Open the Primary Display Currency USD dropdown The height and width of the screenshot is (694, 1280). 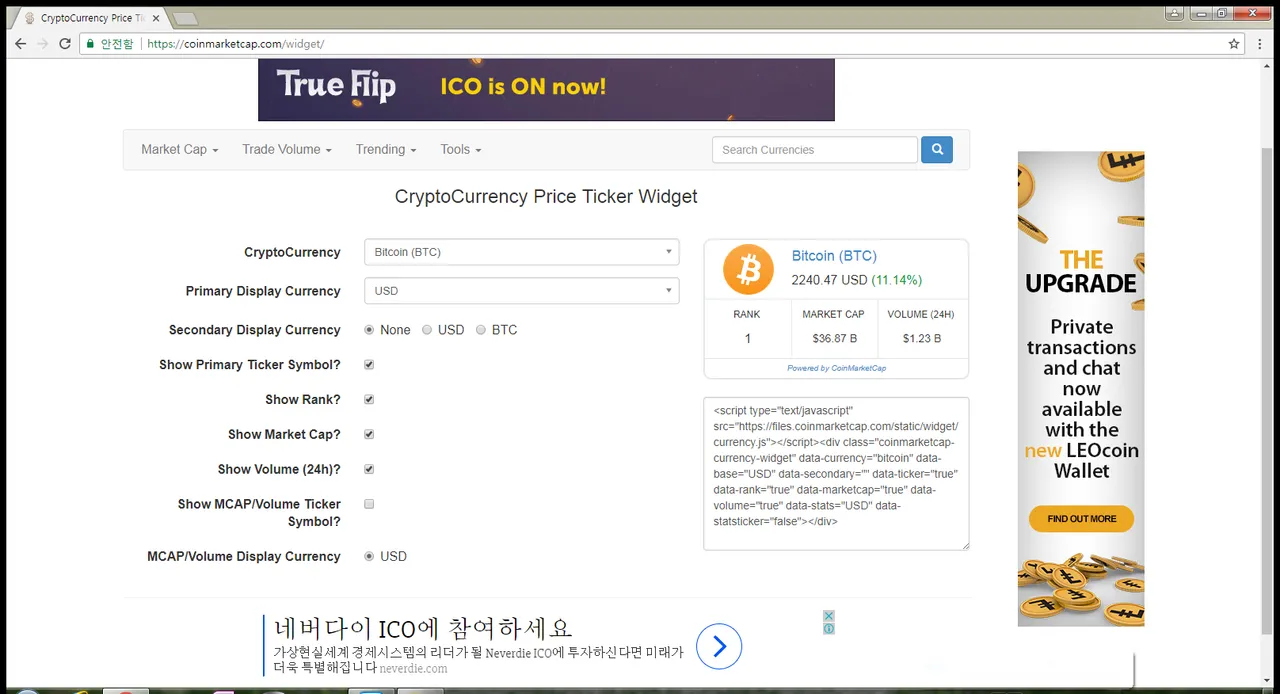(521, 291)
